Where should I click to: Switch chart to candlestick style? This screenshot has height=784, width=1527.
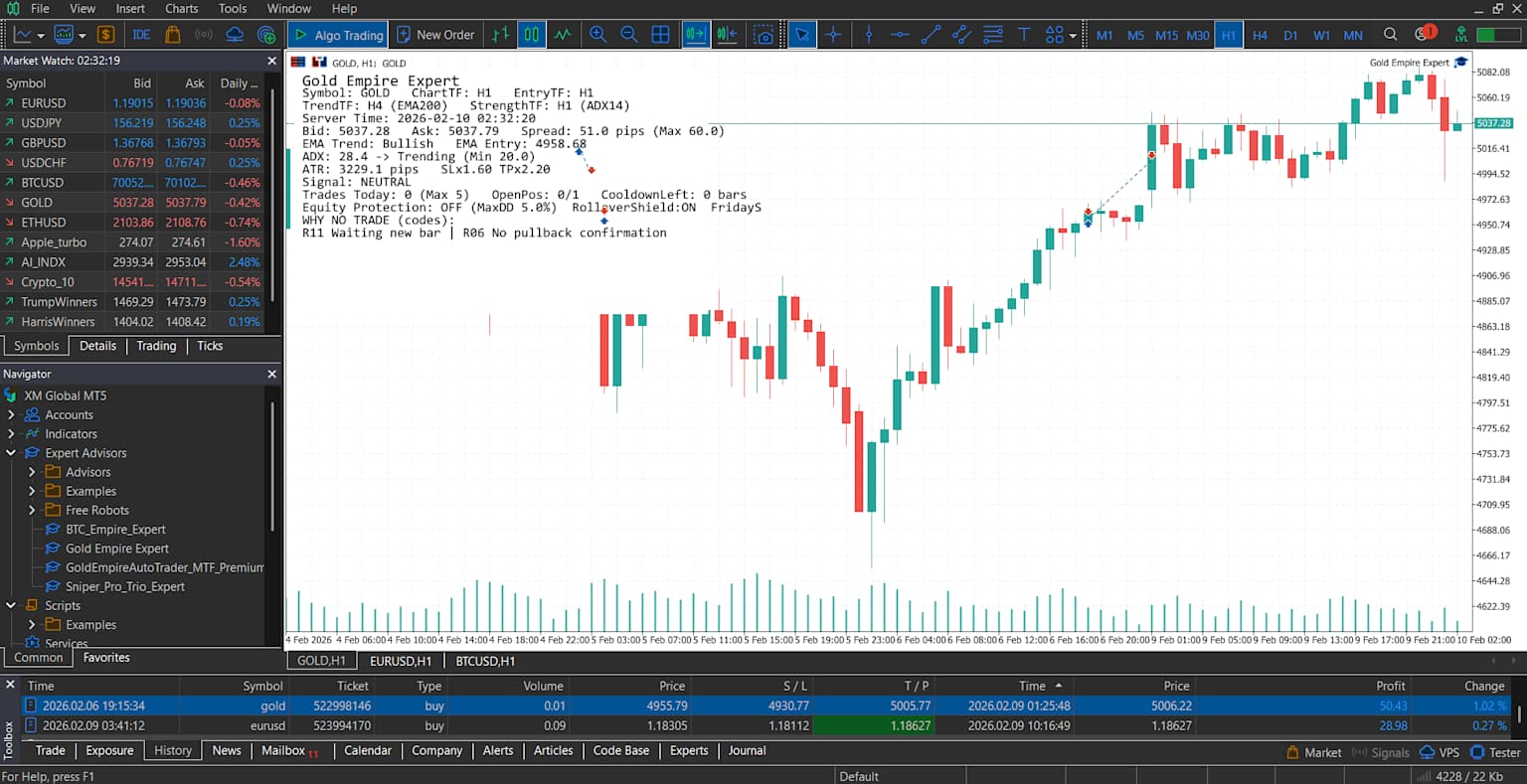(x=531, y=34)
